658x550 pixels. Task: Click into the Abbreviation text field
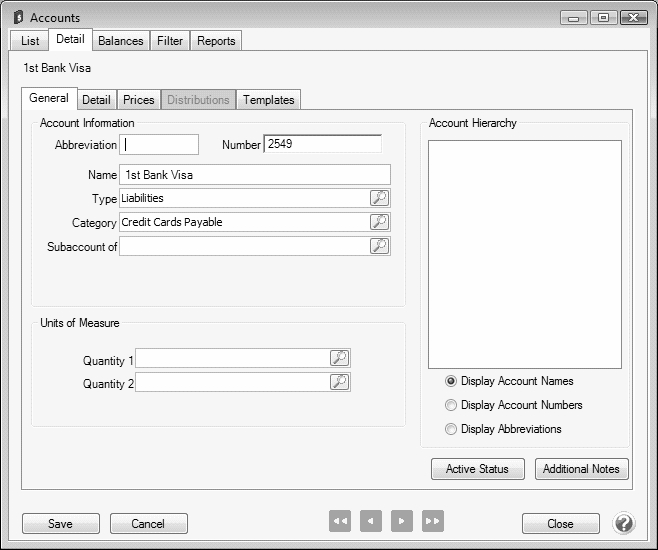[160, 145]
